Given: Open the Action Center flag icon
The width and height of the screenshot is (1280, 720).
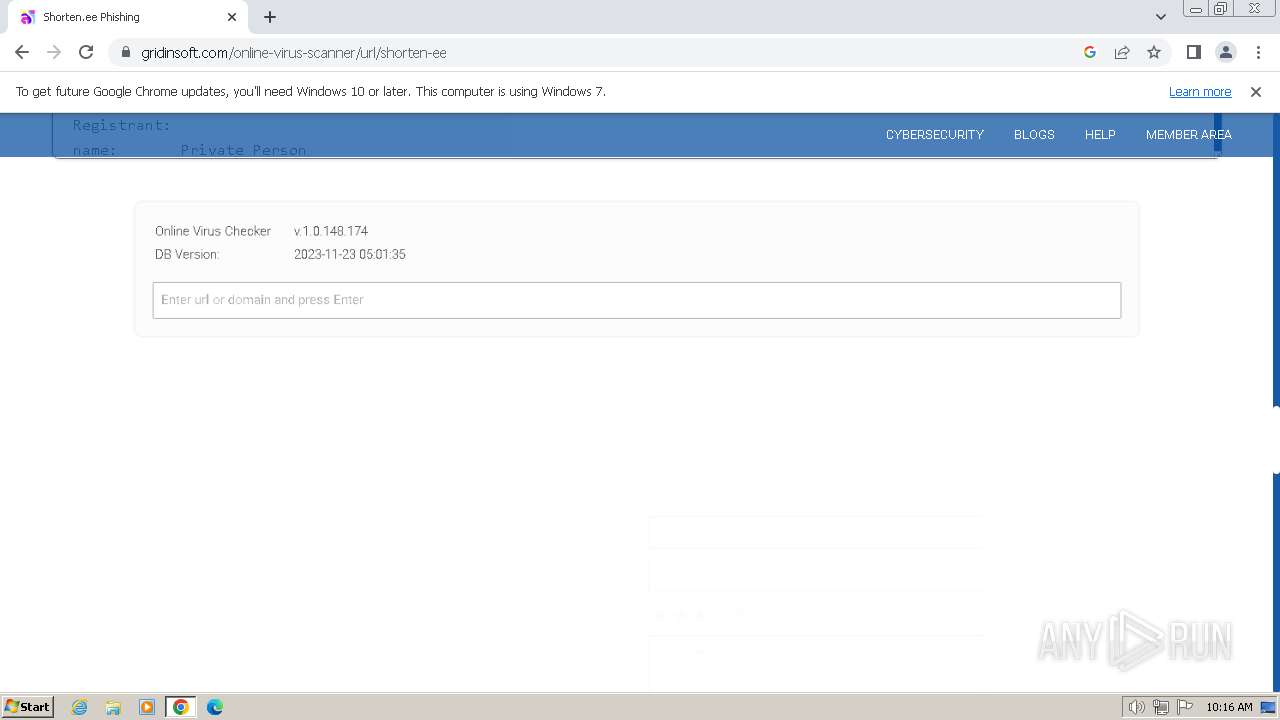Looking at the screenshot, I should pos(1185,707).
